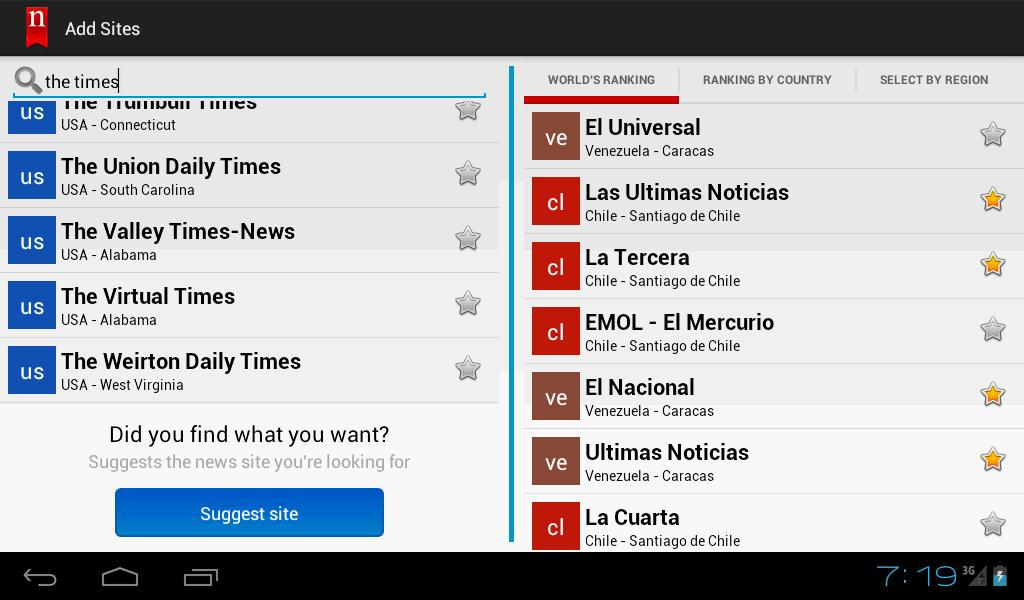Open the ve icon for El Universal
1024x600 pixels.
tap(556, 136)
